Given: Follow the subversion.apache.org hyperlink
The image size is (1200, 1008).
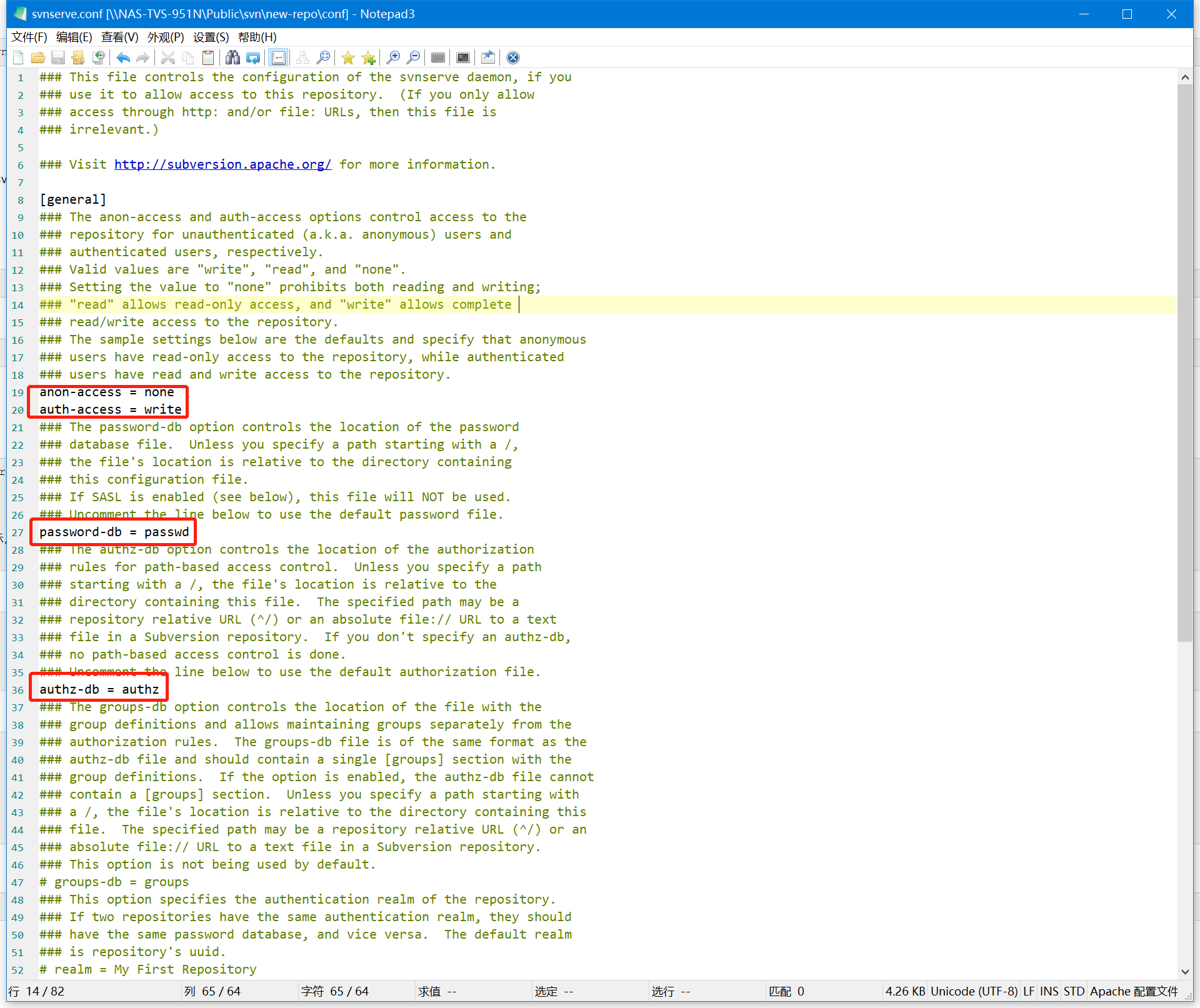Looking at the screenshot, I should (x=222, y=164).
